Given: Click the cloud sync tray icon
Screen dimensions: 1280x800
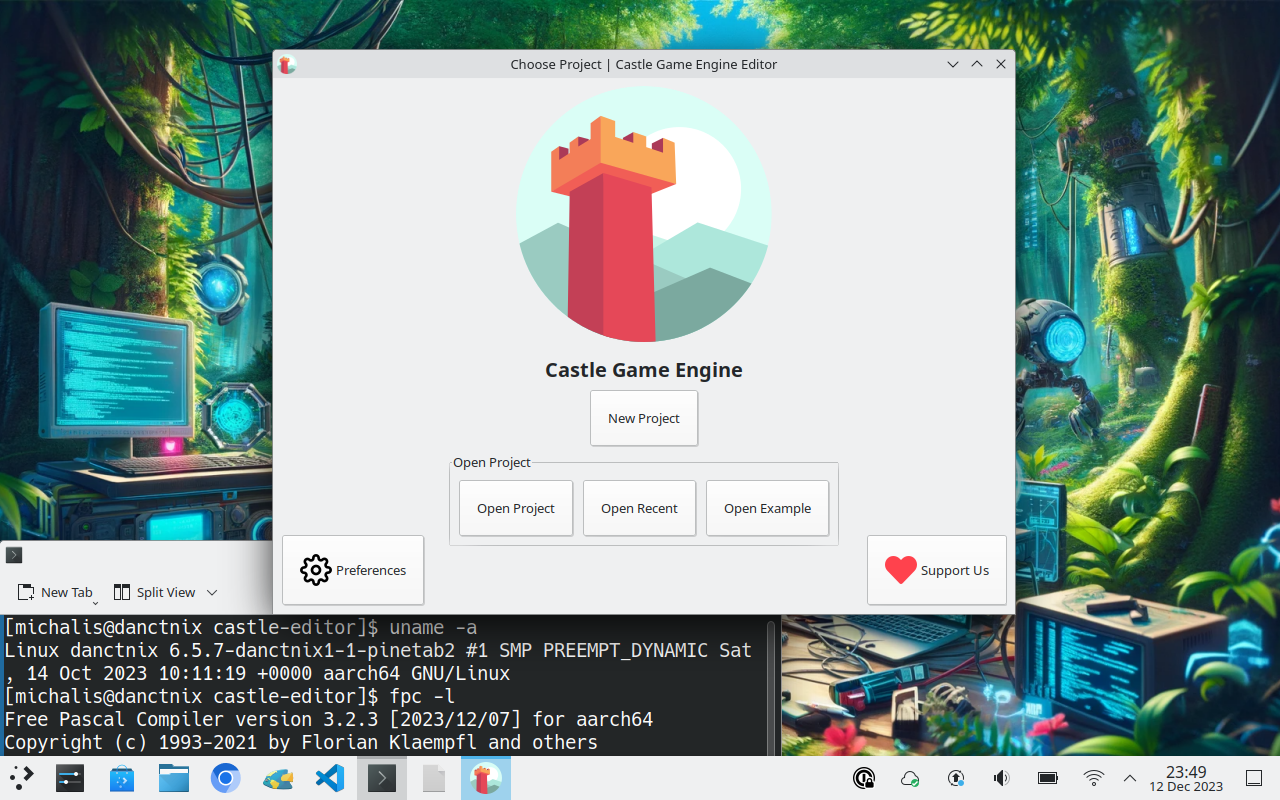Looking at the screenshot, I should 910,778.
